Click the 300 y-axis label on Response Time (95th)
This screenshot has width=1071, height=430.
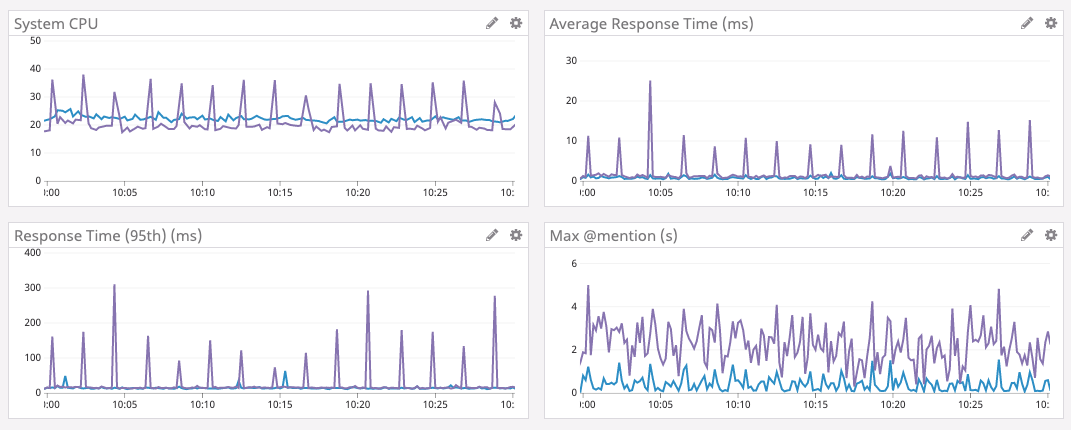pos(31,288)
